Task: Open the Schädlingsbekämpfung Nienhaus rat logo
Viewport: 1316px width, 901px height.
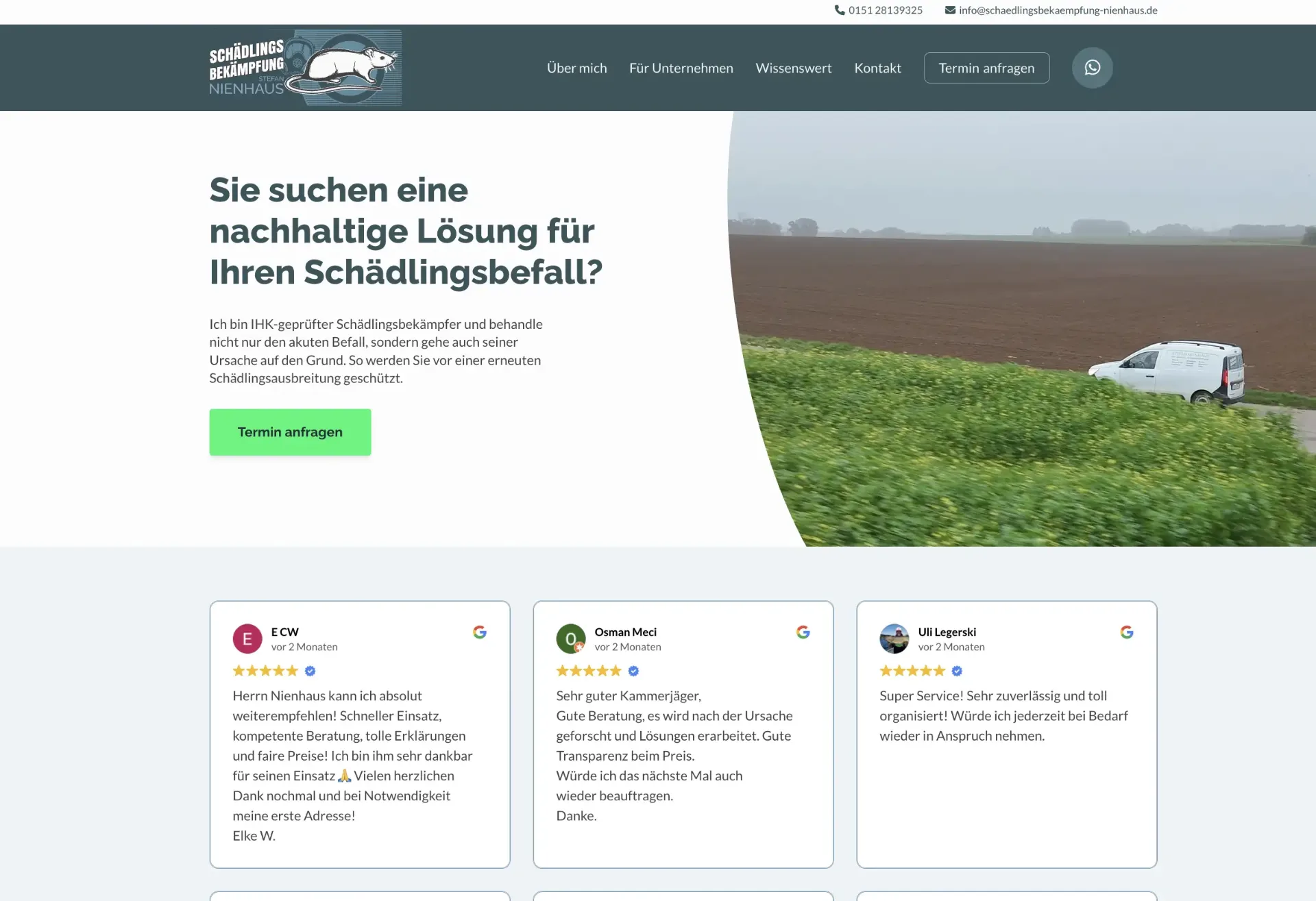Action: (x=304, y=67)
